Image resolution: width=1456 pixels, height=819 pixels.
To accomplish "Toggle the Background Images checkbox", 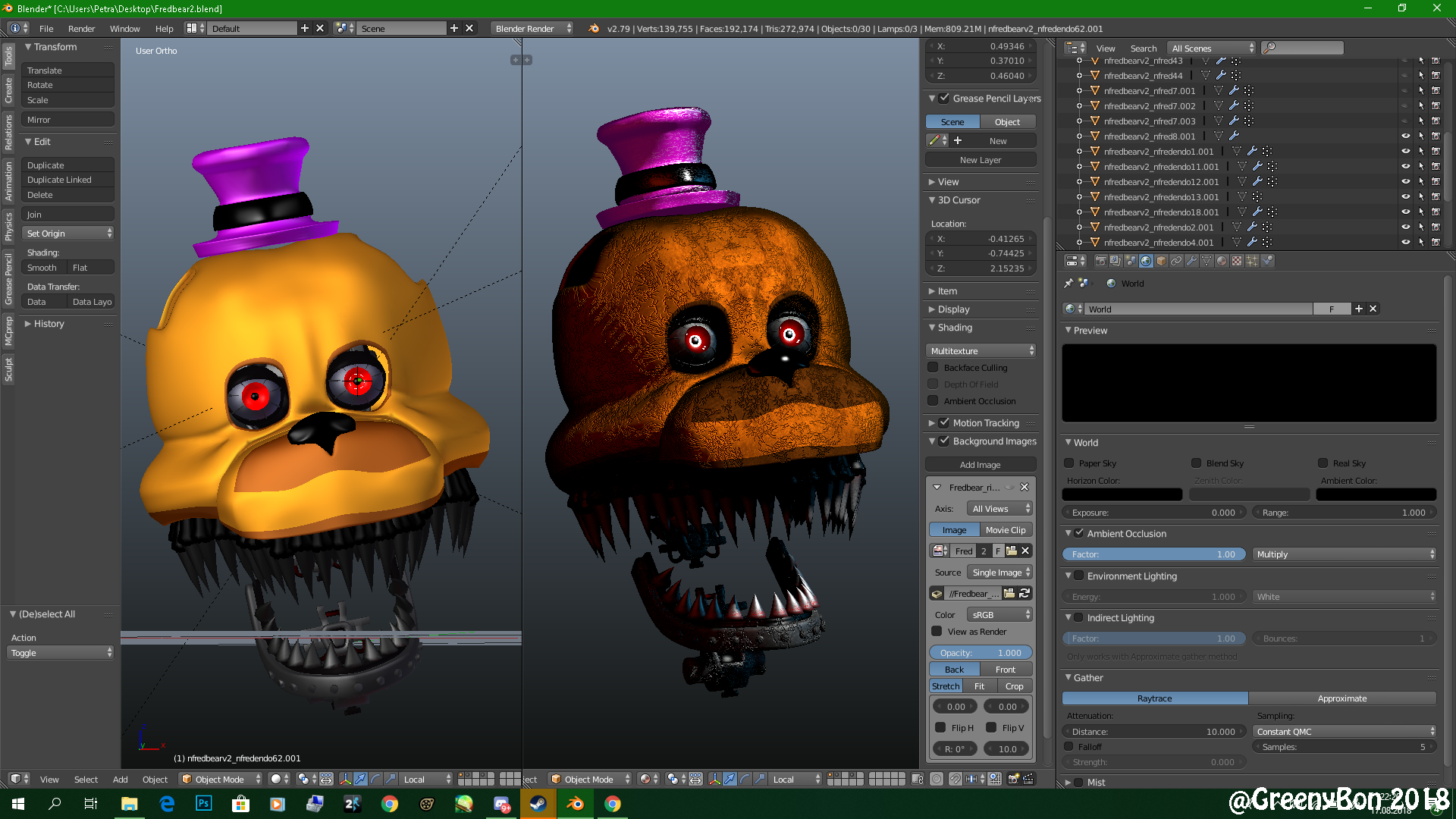I will (x=944, y=441).
